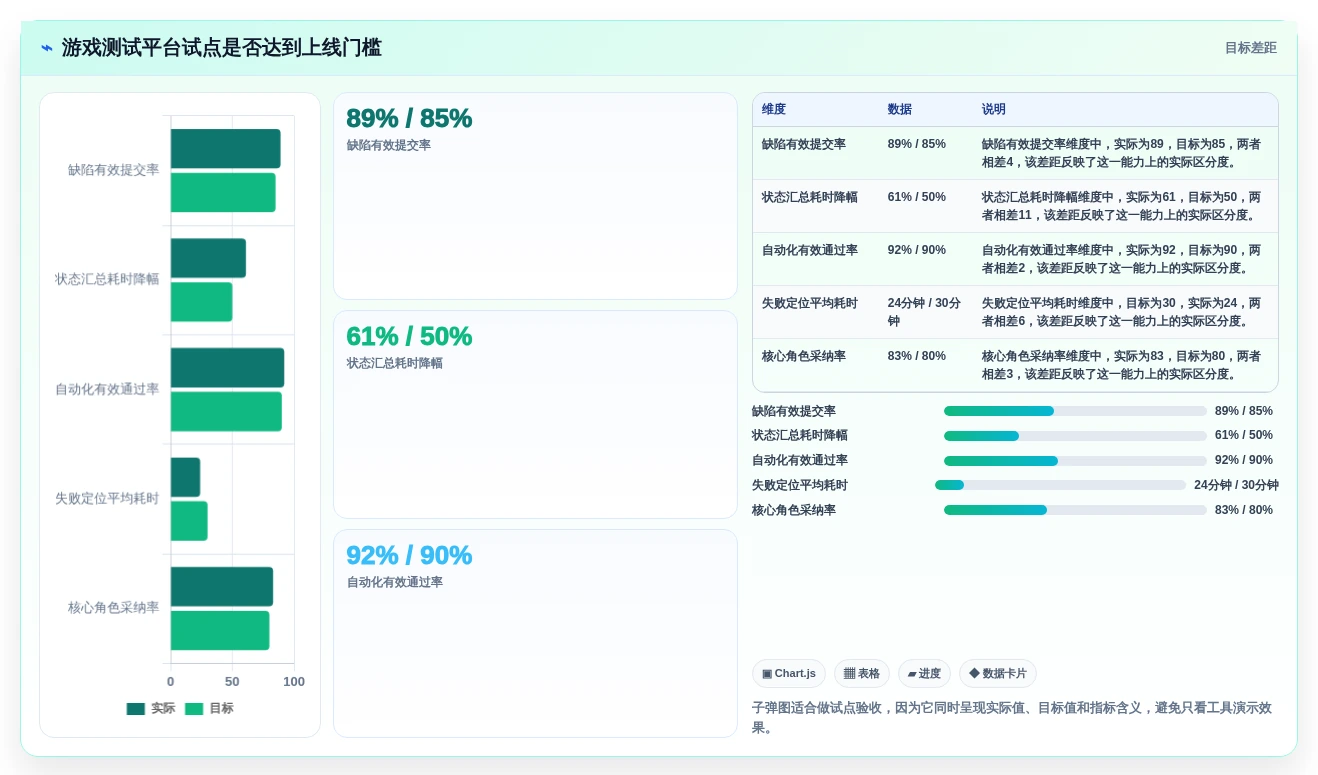This screenshot has height=775, width=1318.
Task: Click the footer note starting 子弹图适合做试点验收
Action: (1012, 718)
